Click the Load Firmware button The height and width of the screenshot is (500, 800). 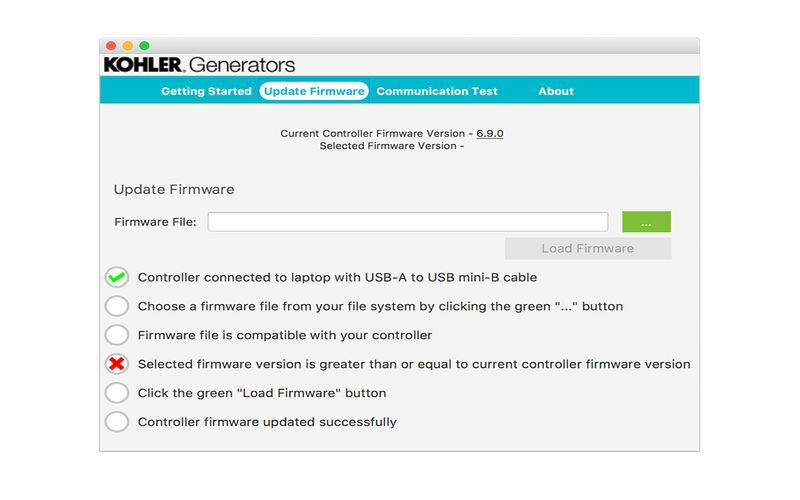point(588,248)
